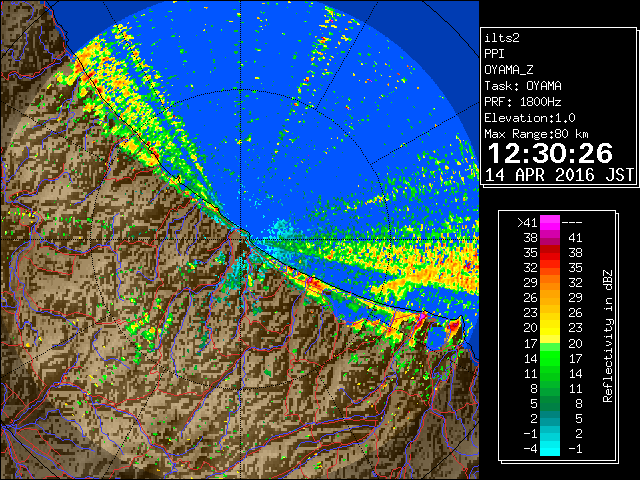Select the "Task: OYAMA" line
Image resolution: width=640 pixels, height=480 pixels.
point(523,86)
